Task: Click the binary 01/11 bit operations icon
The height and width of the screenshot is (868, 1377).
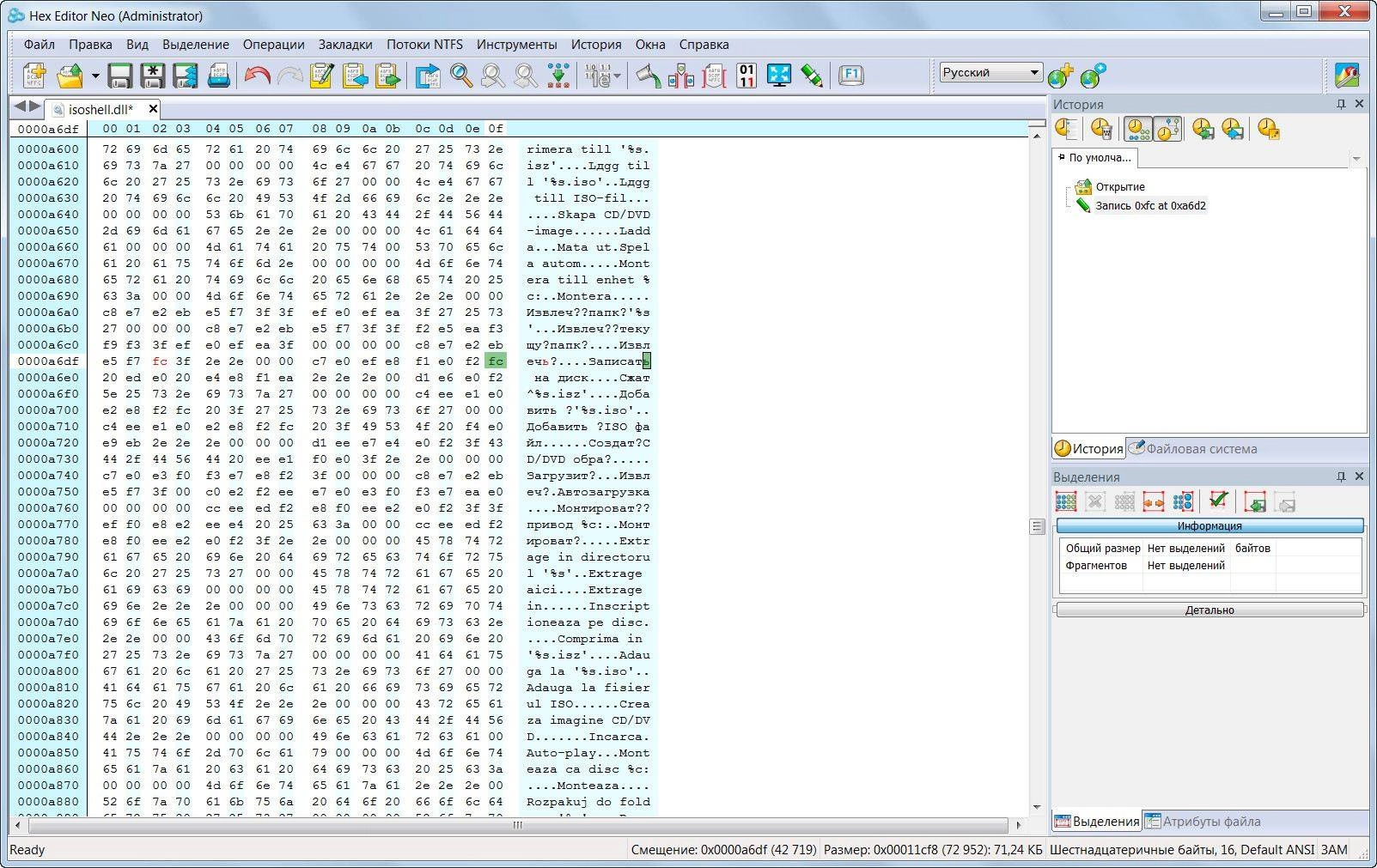Action: (x=746, y=76)
